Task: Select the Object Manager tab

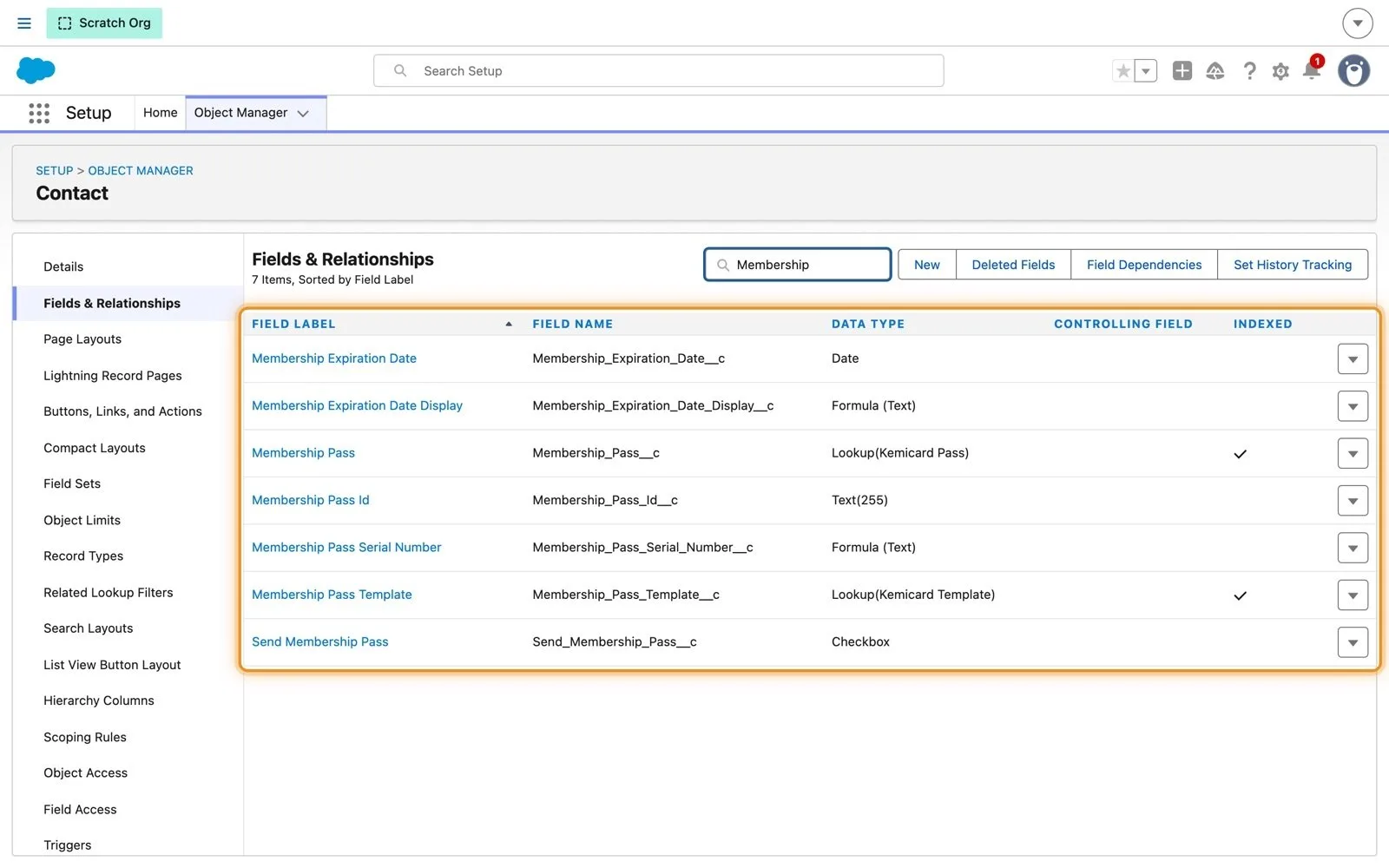Action: pos(240,113)
